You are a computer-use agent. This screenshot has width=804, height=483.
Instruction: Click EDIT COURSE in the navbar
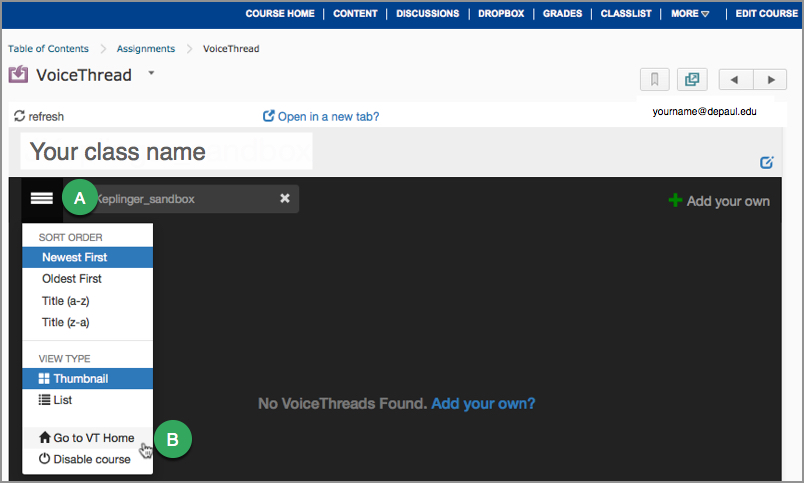pos(767,13)
